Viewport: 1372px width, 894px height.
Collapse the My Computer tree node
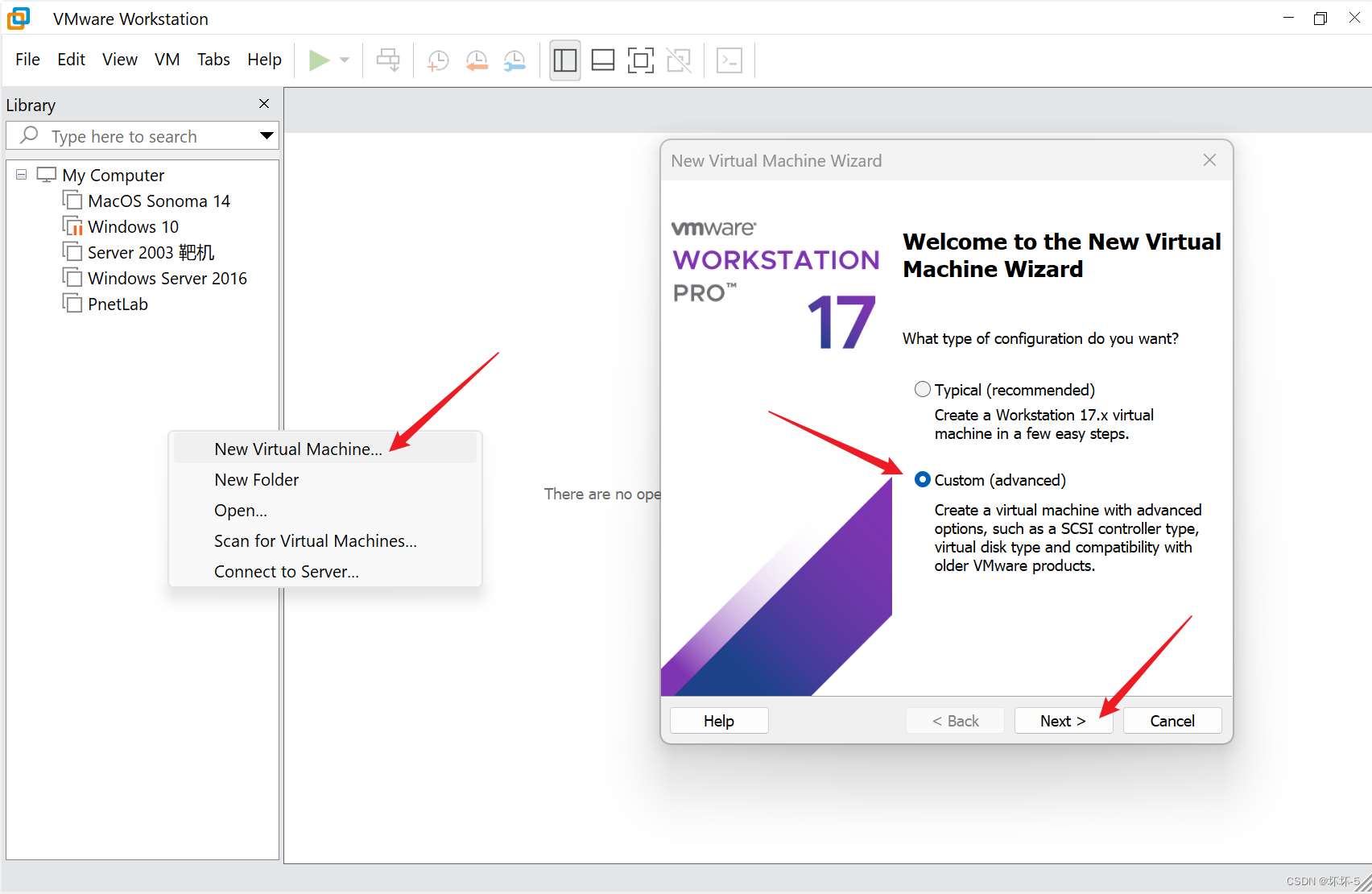(x=21, y=175)
